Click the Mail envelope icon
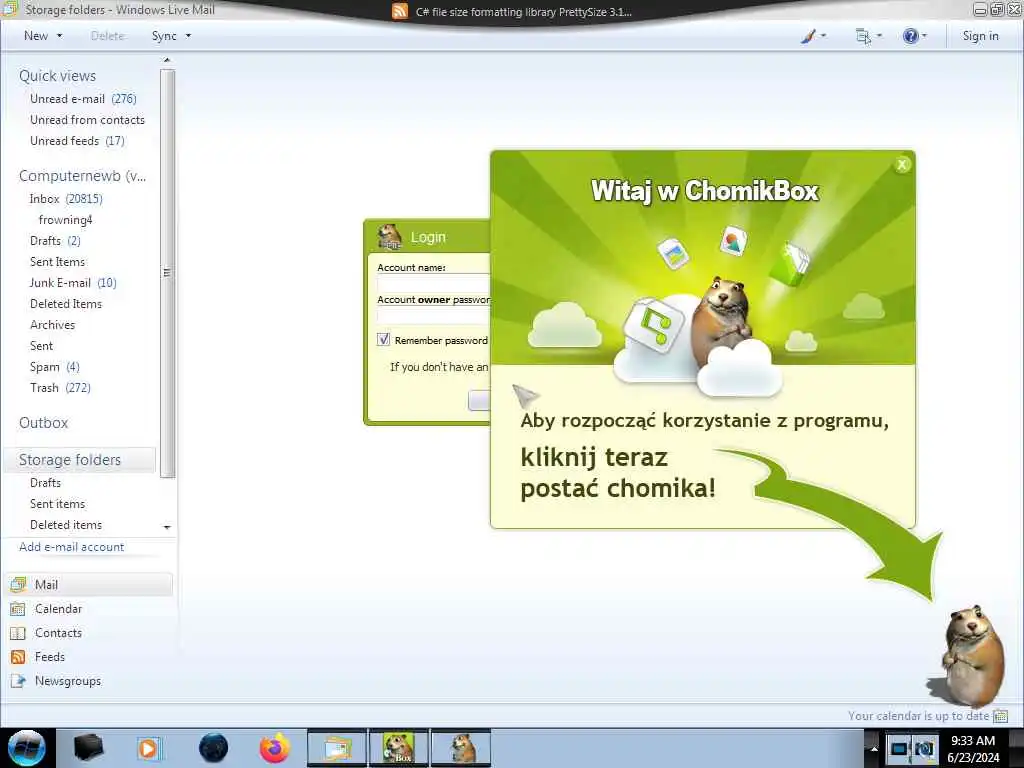The image size is (1024, 768). pos(18,584)
